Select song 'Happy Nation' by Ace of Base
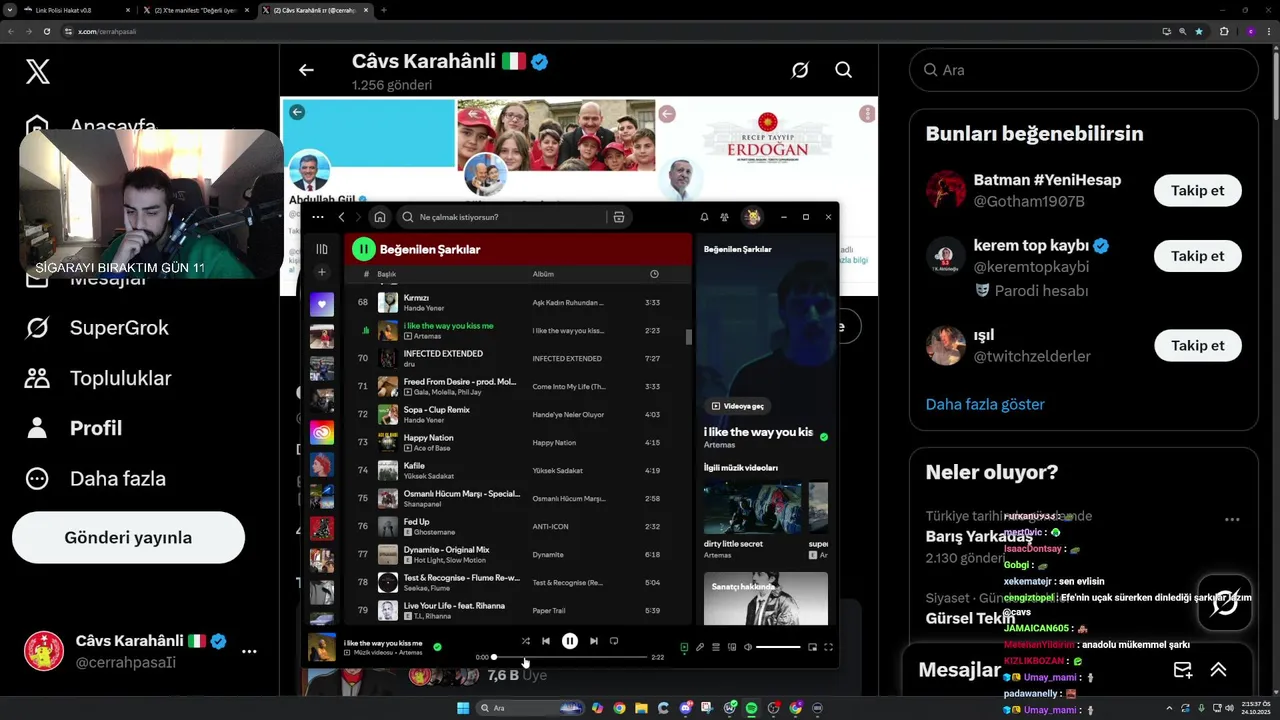The height and width of the screenshot is (720, 1280). pyautogui.click(x=518, y=442)
